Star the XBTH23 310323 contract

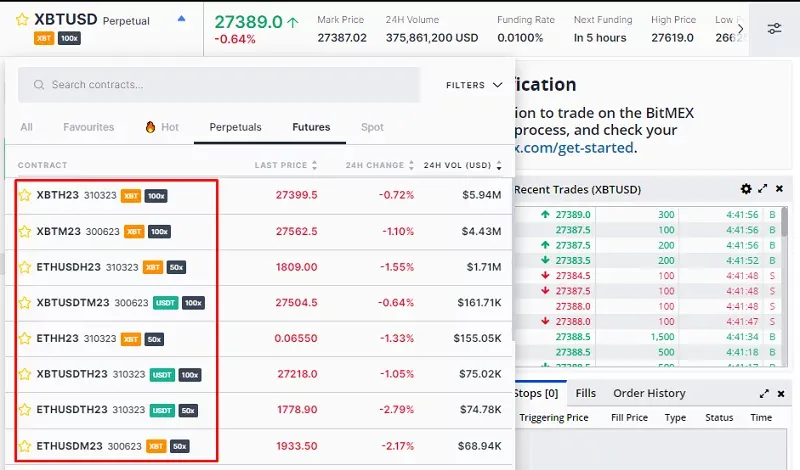coord(24,195)
